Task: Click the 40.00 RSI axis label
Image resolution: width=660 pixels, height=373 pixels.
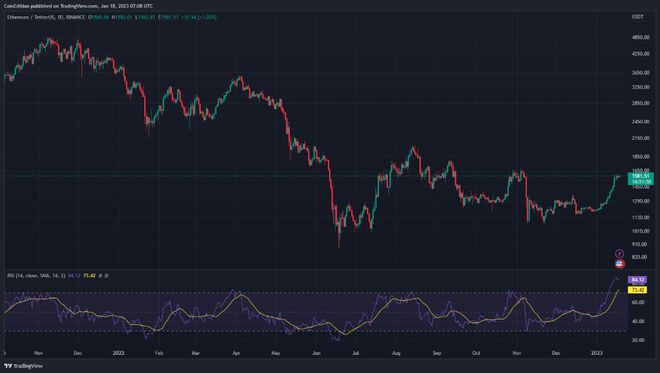Action: tap(638, 321)
